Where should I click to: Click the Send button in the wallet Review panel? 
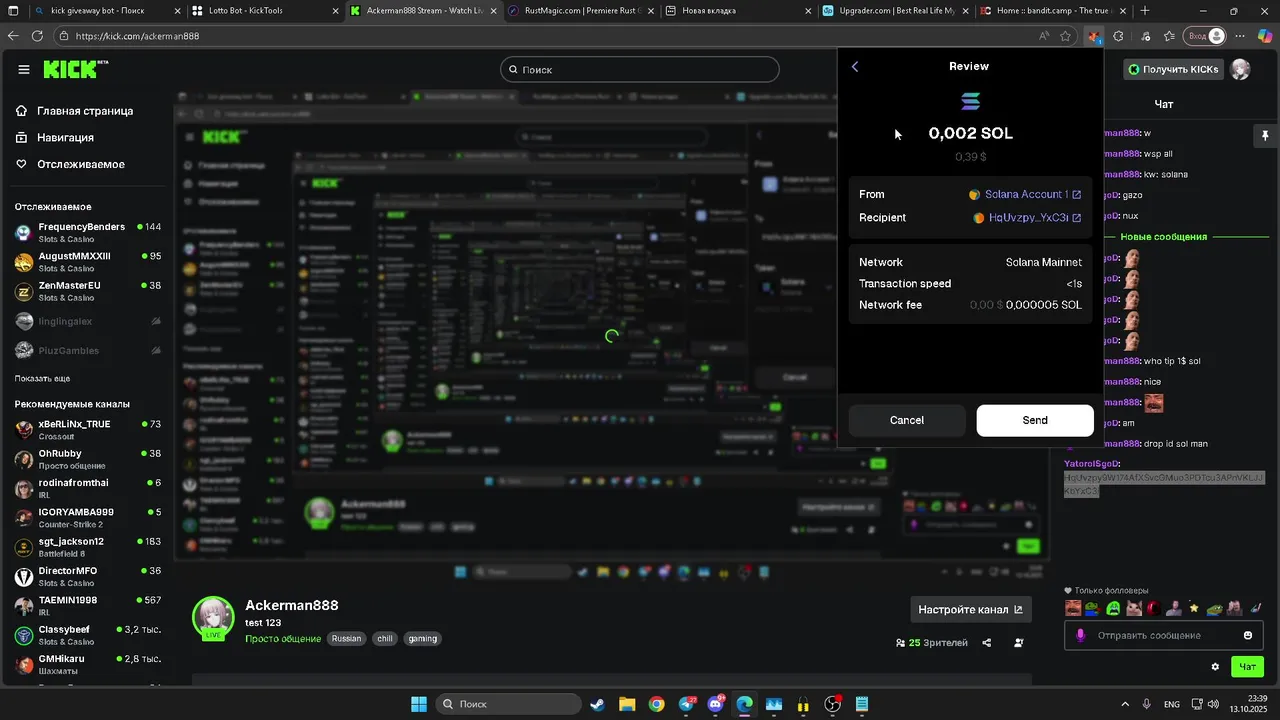pos(1035,420)
